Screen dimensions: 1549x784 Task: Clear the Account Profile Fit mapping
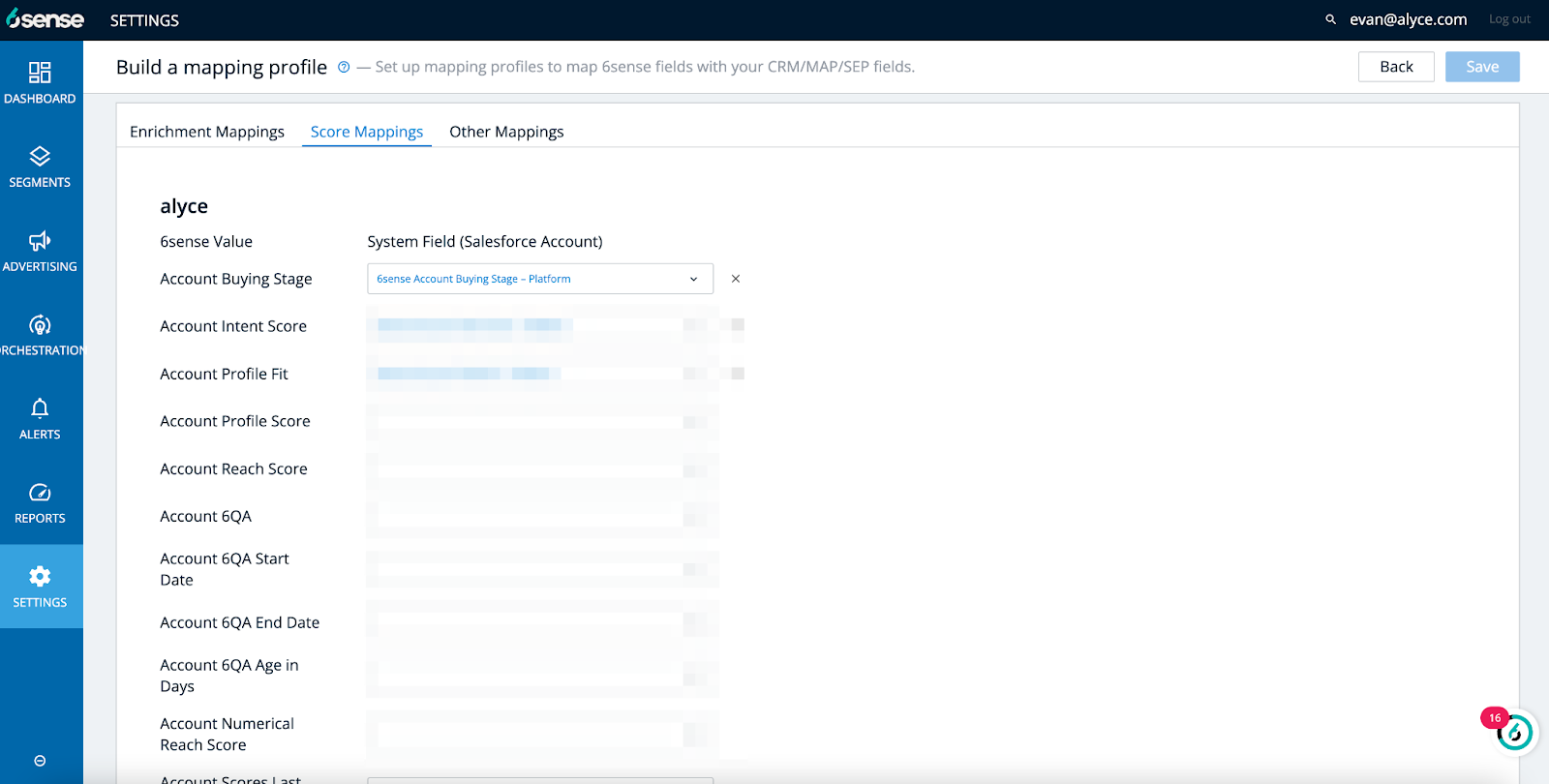tap(736, 374)
